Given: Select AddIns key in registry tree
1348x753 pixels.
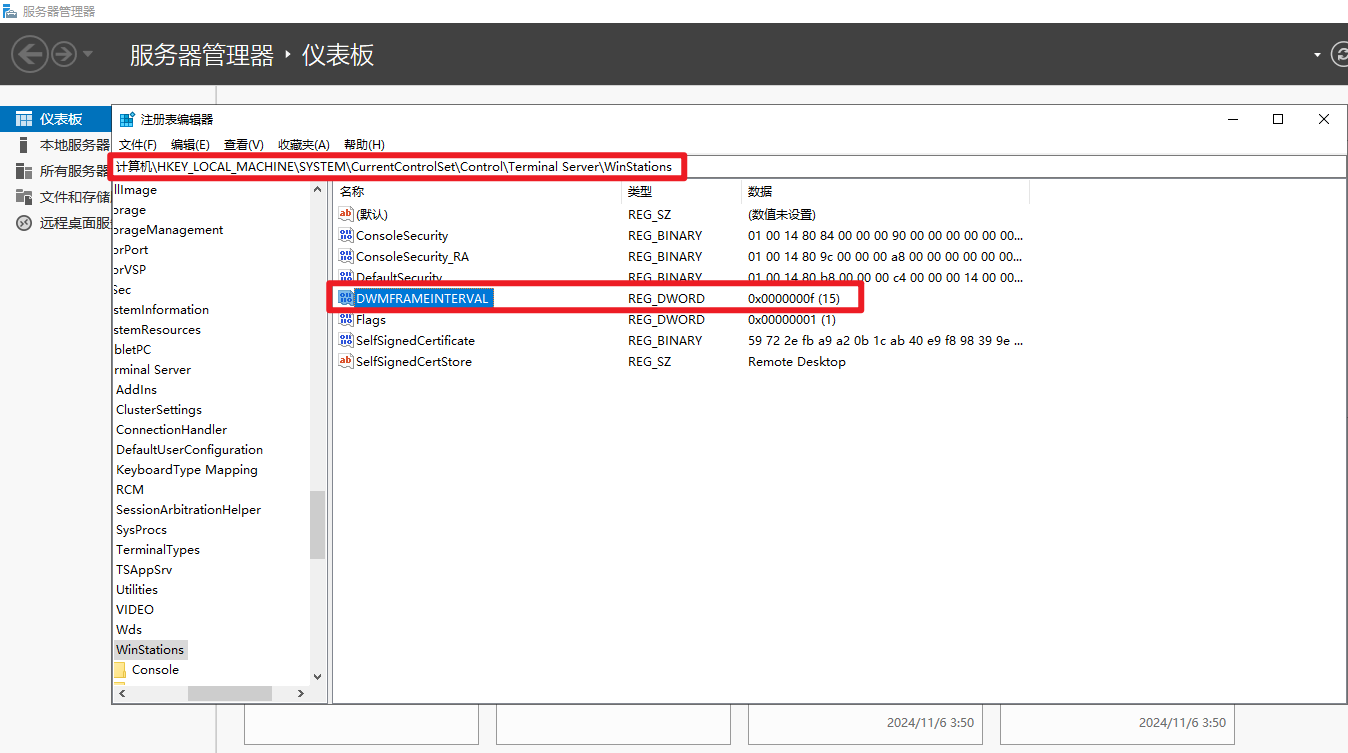Looking at the screenshot, I should [136, 390].
